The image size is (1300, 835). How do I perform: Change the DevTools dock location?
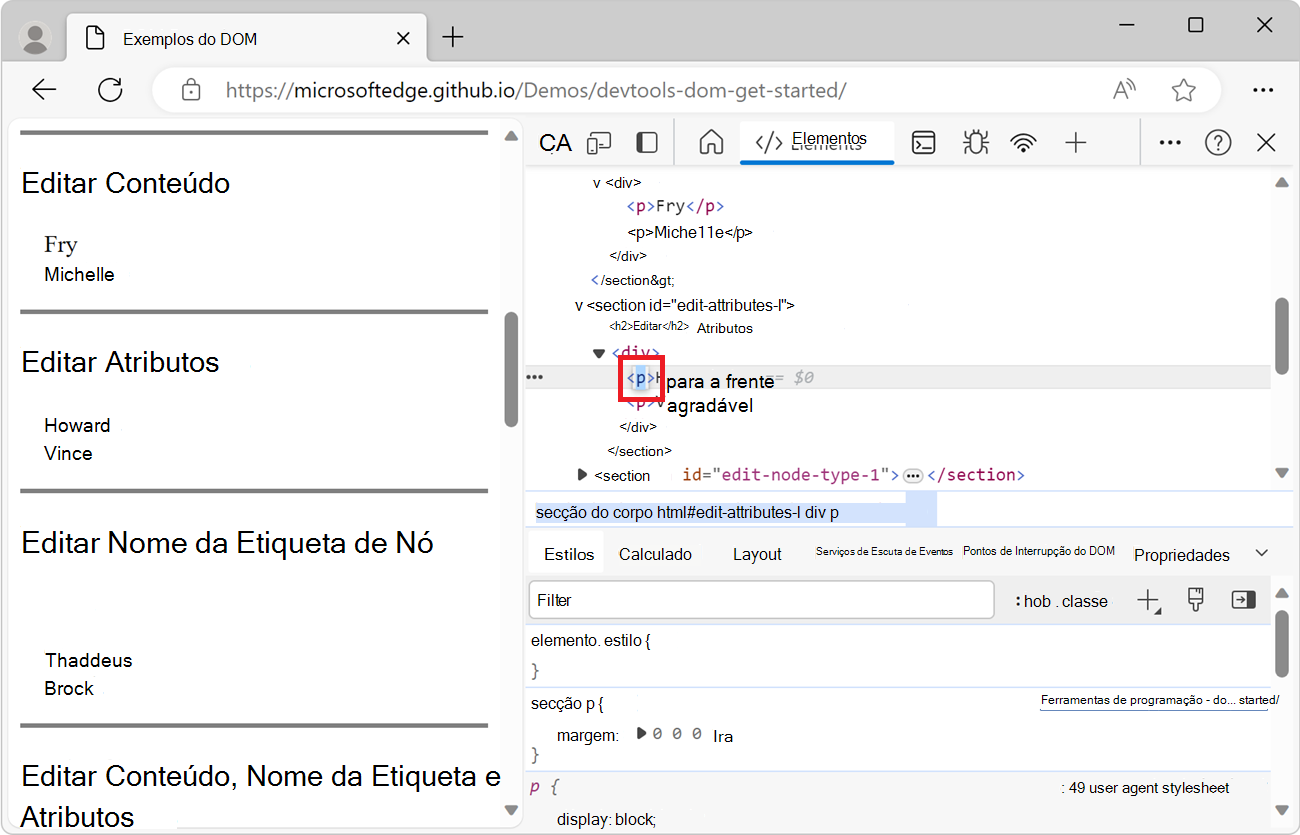(x=647, y=142)
